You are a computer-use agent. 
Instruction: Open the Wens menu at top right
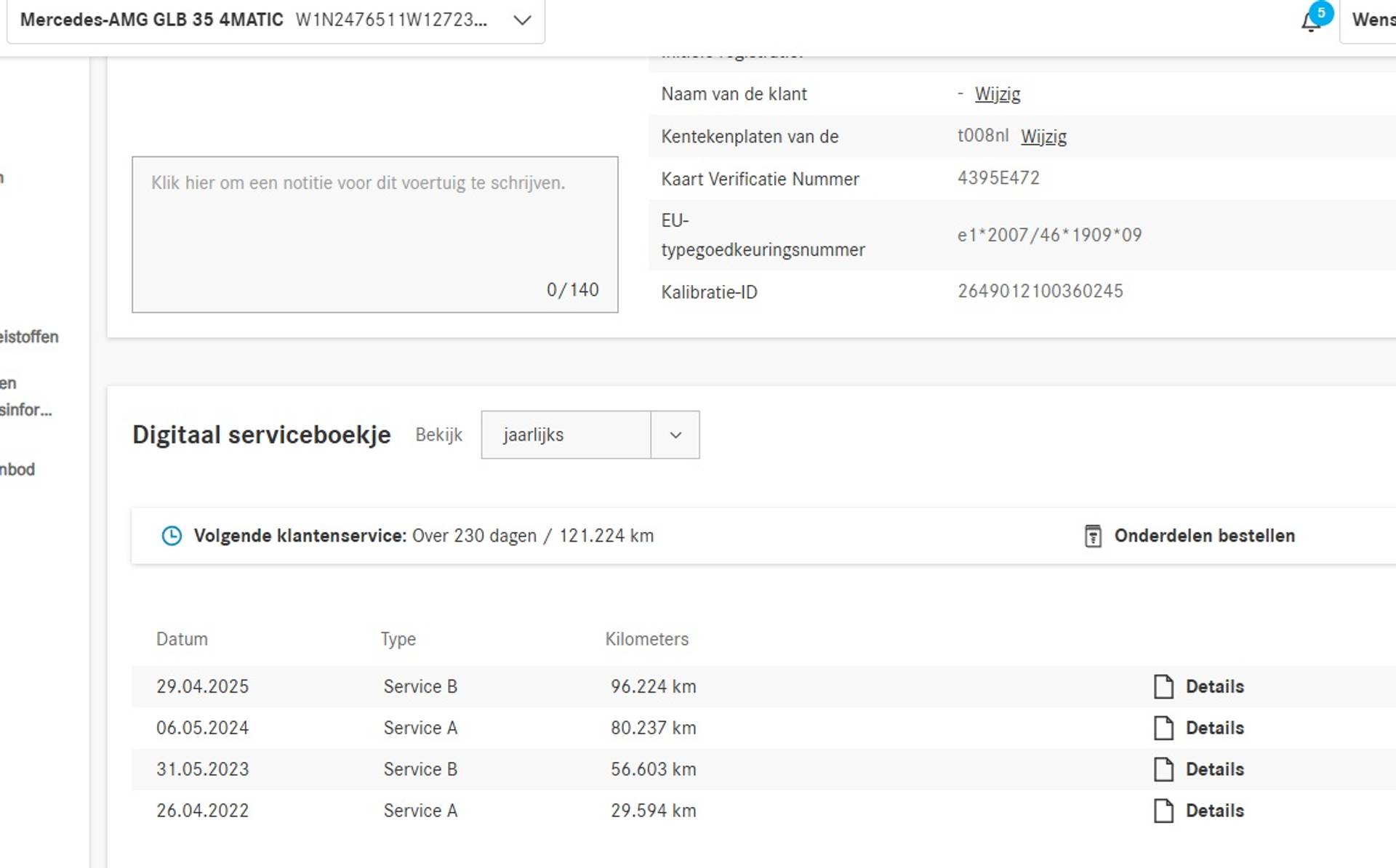pos(1371,20)
